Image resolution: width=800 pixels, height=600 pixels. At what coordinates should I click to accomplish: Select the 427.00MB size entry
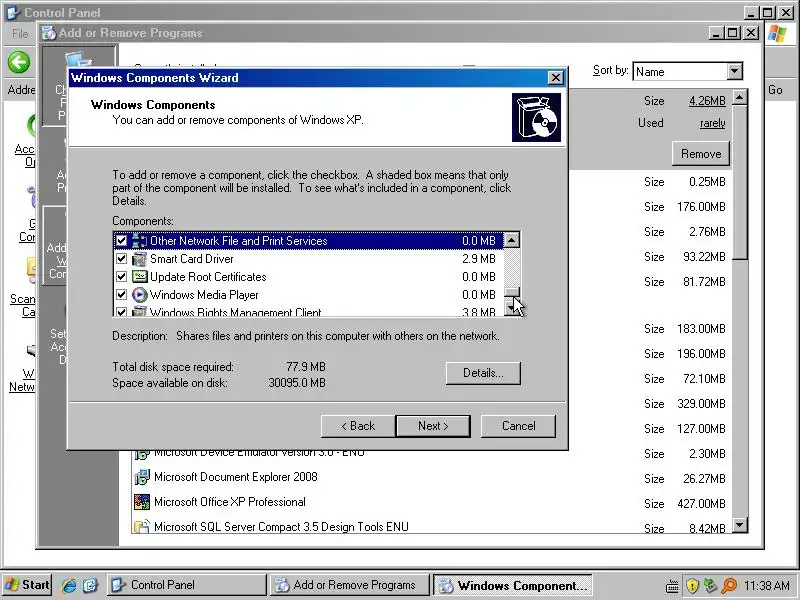click(702, 504)
